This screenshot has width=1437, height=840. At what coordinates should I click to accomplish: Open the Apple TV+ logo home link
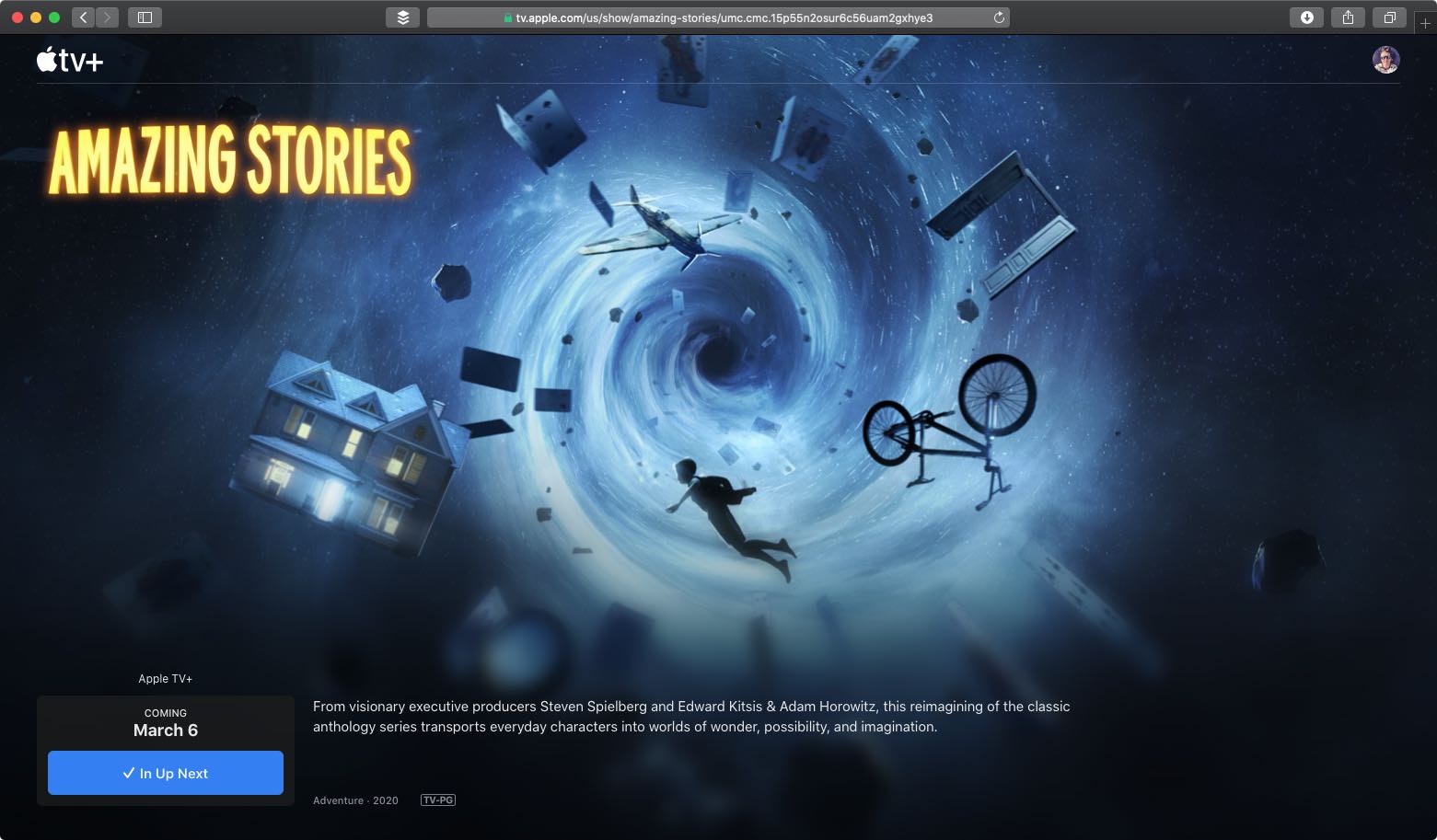pos(70,60)
